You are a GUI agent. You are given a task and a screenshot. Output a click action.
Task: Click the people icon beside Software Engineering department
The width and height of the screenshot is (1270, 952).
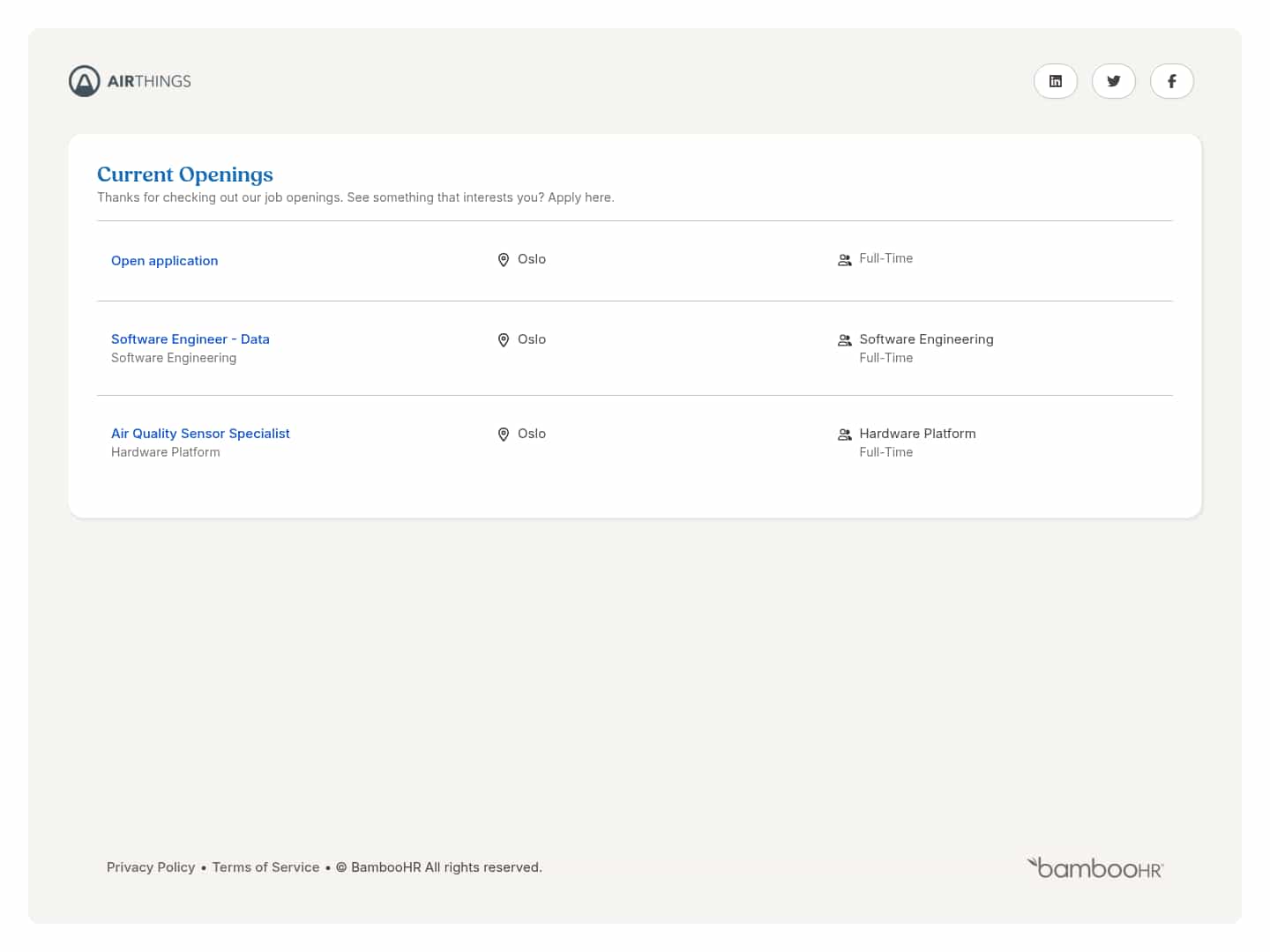pos(845,340)
